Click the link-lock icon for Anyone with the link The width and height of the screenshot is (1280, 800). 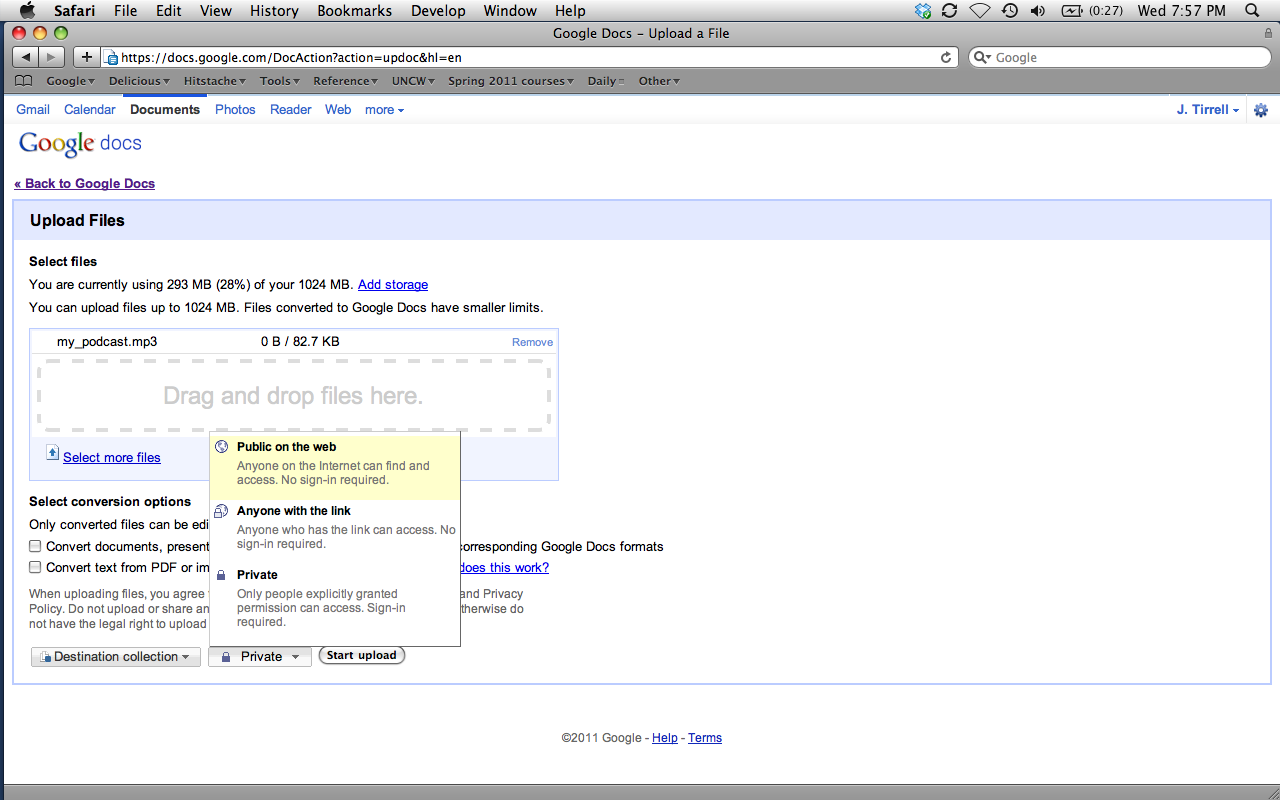pos(222,511)
